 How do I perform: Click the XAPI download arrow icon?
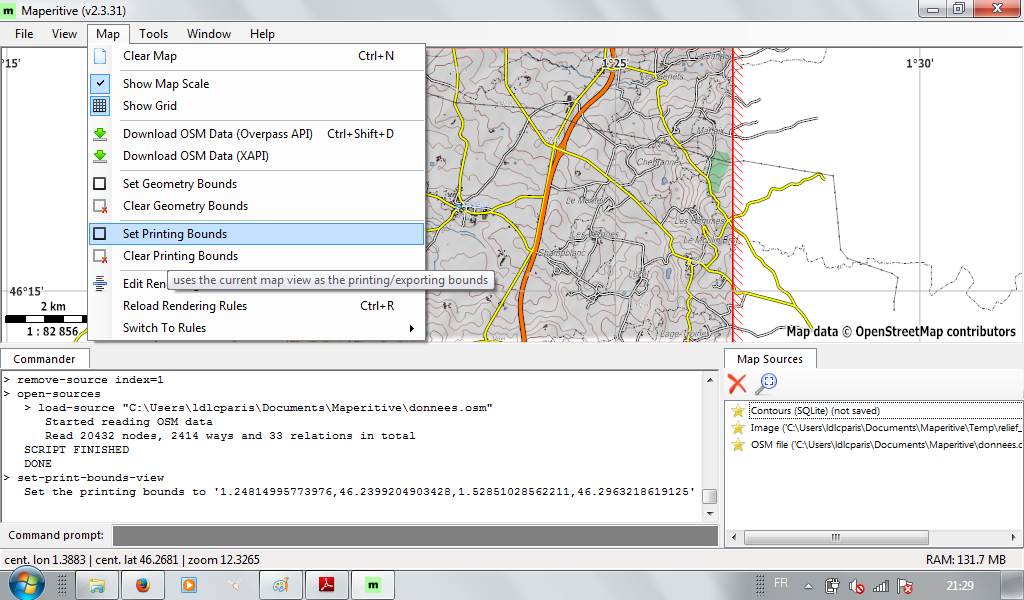(100, 156)
